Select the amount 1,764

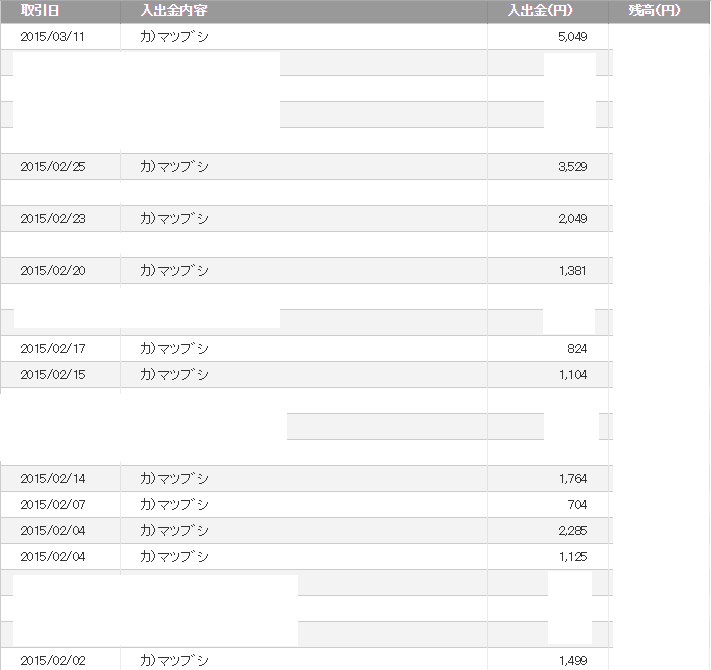[573, 479]
